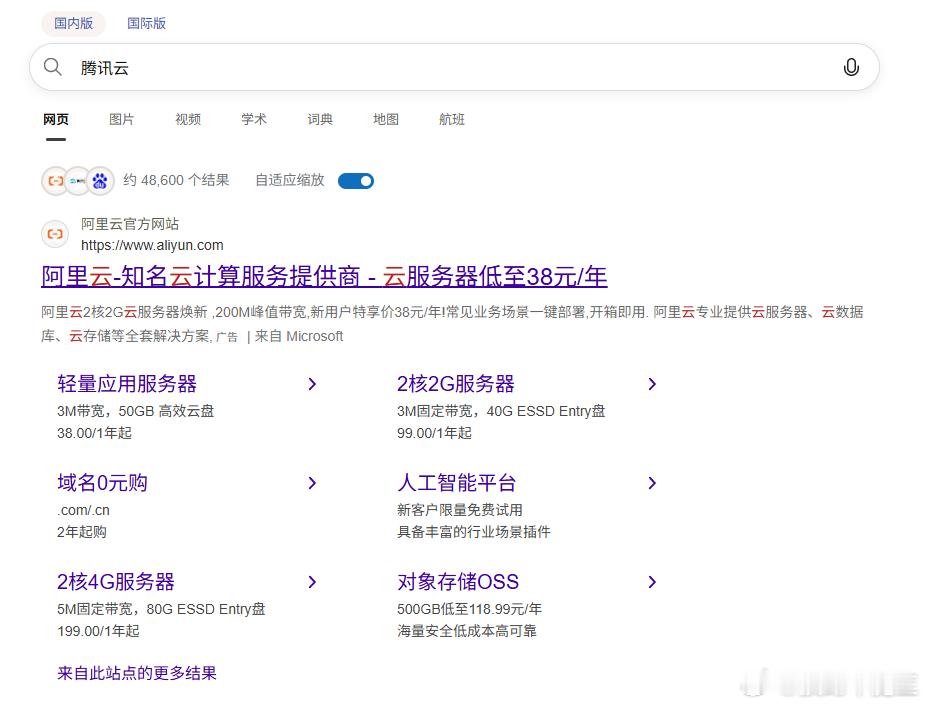Open the 视频 search tab

point(188,120)
